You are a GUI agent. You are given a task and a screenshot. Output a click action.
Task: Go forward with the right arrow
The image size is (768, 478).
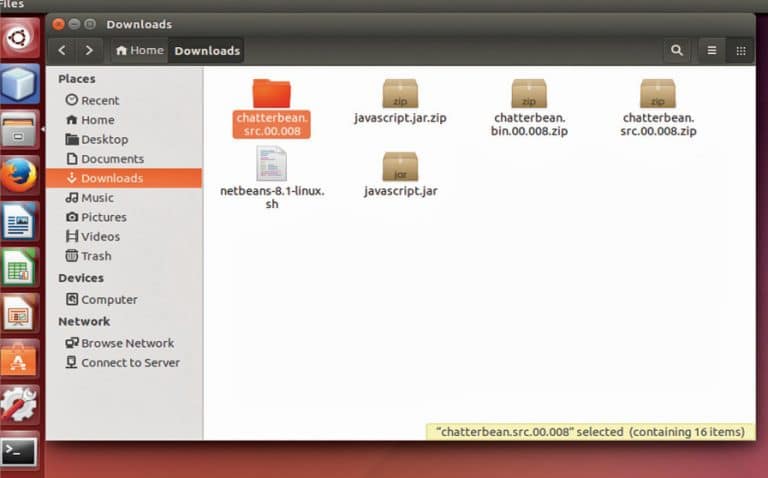[x=90, y=50]
